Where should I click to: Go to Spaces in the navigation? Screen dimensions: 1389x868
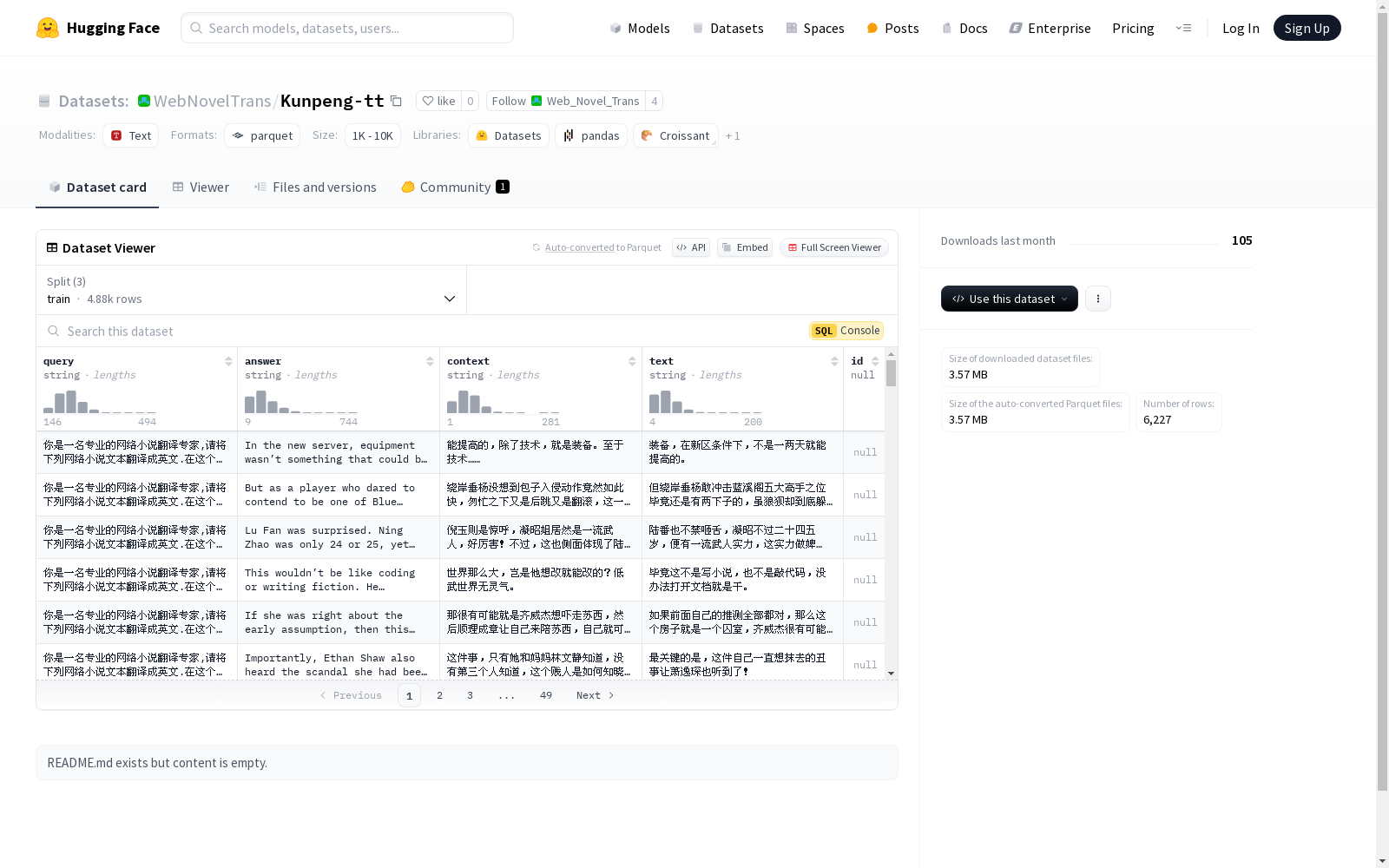[814, 28]
